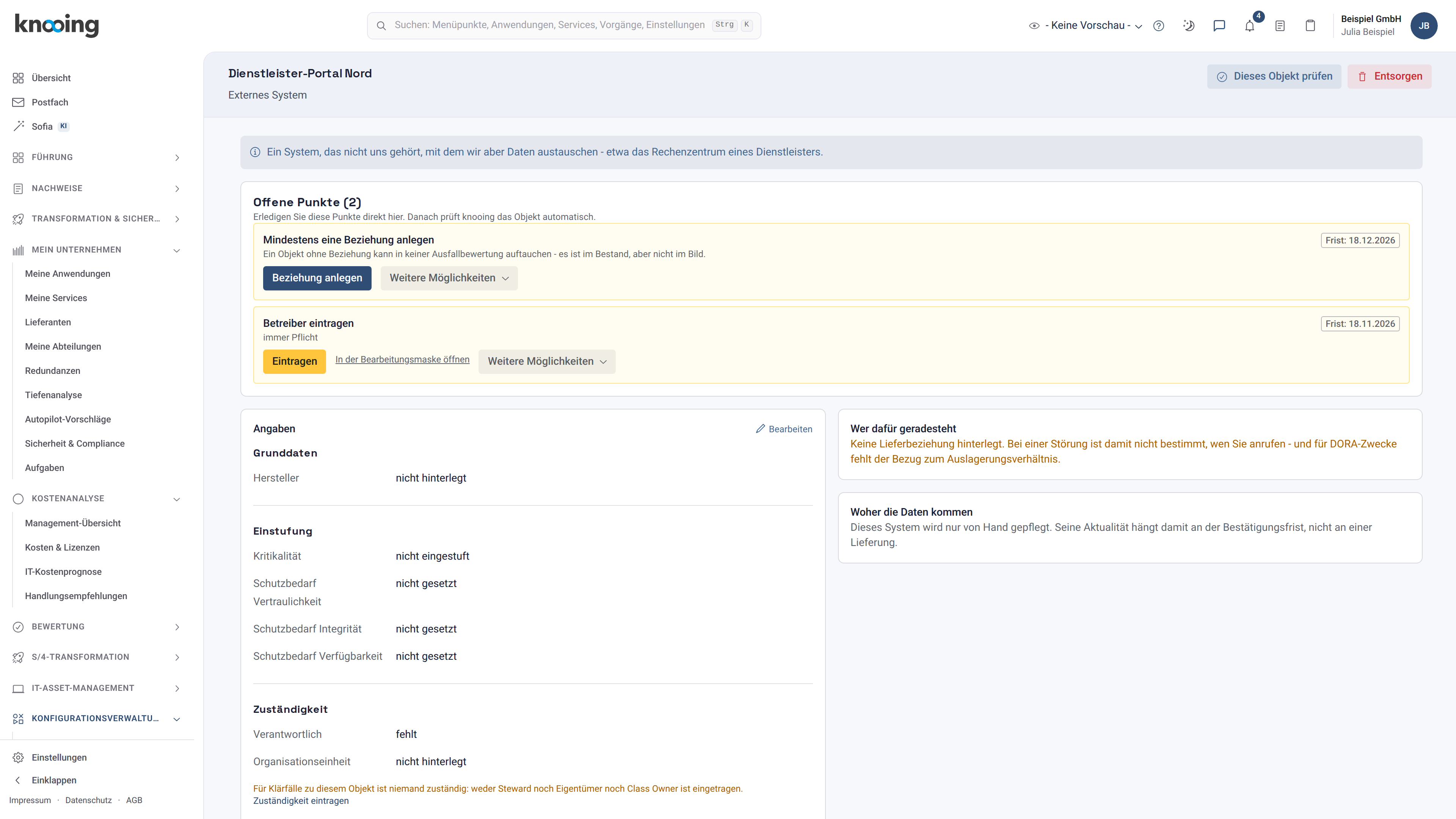Open the chat messages icon

tap(1219, 25)
